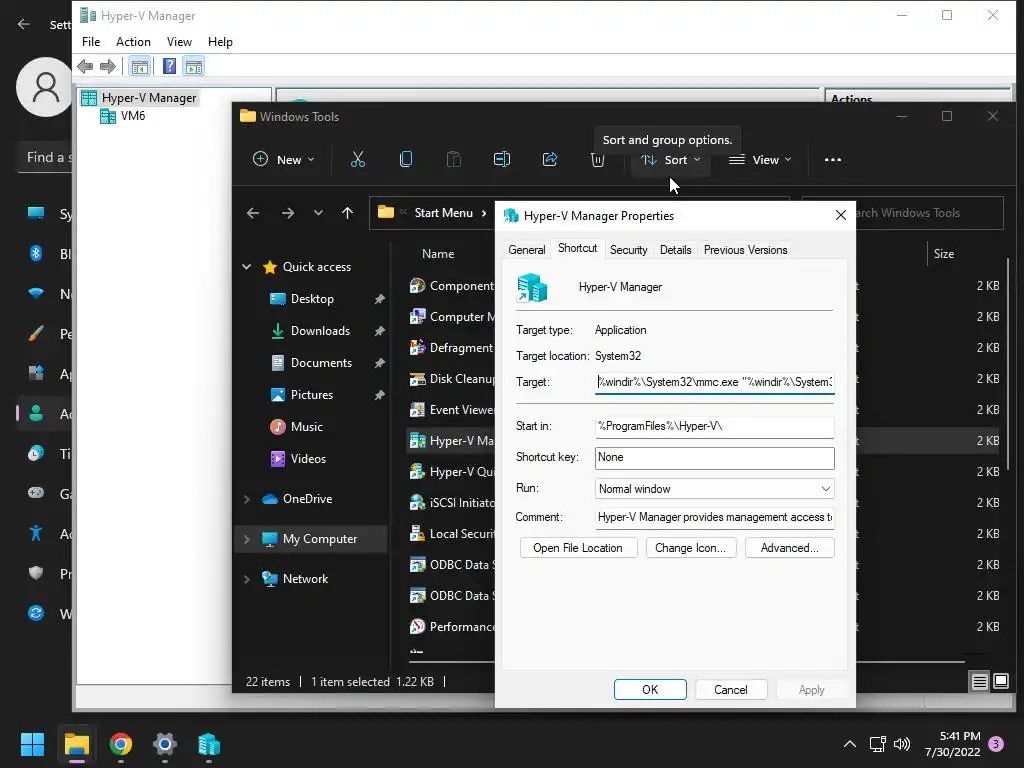
Task: Open the View menu in Hyper-V Manager
Action: click(x=179, y=42)
